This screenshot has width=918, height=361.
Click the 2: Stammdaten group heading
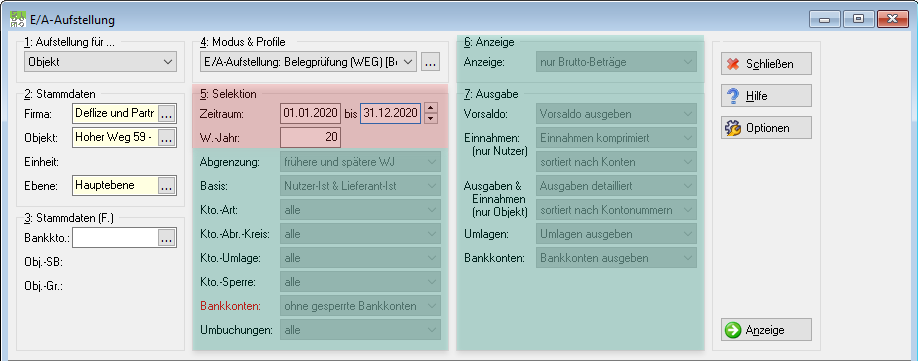(x=60, y=94)
